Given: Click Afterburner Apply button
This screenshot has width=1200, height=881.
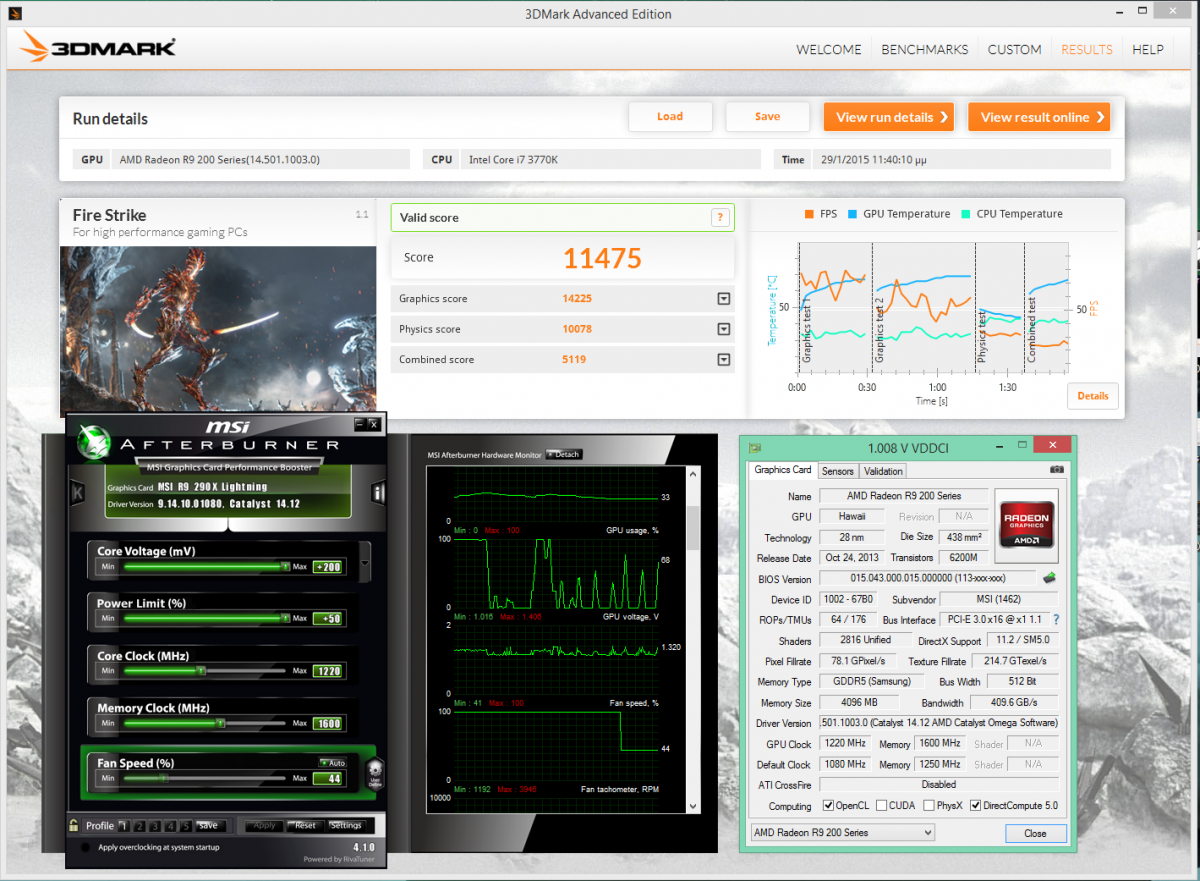Looking at the screenshot, I should pyautogui.click(x=265, y=826).
